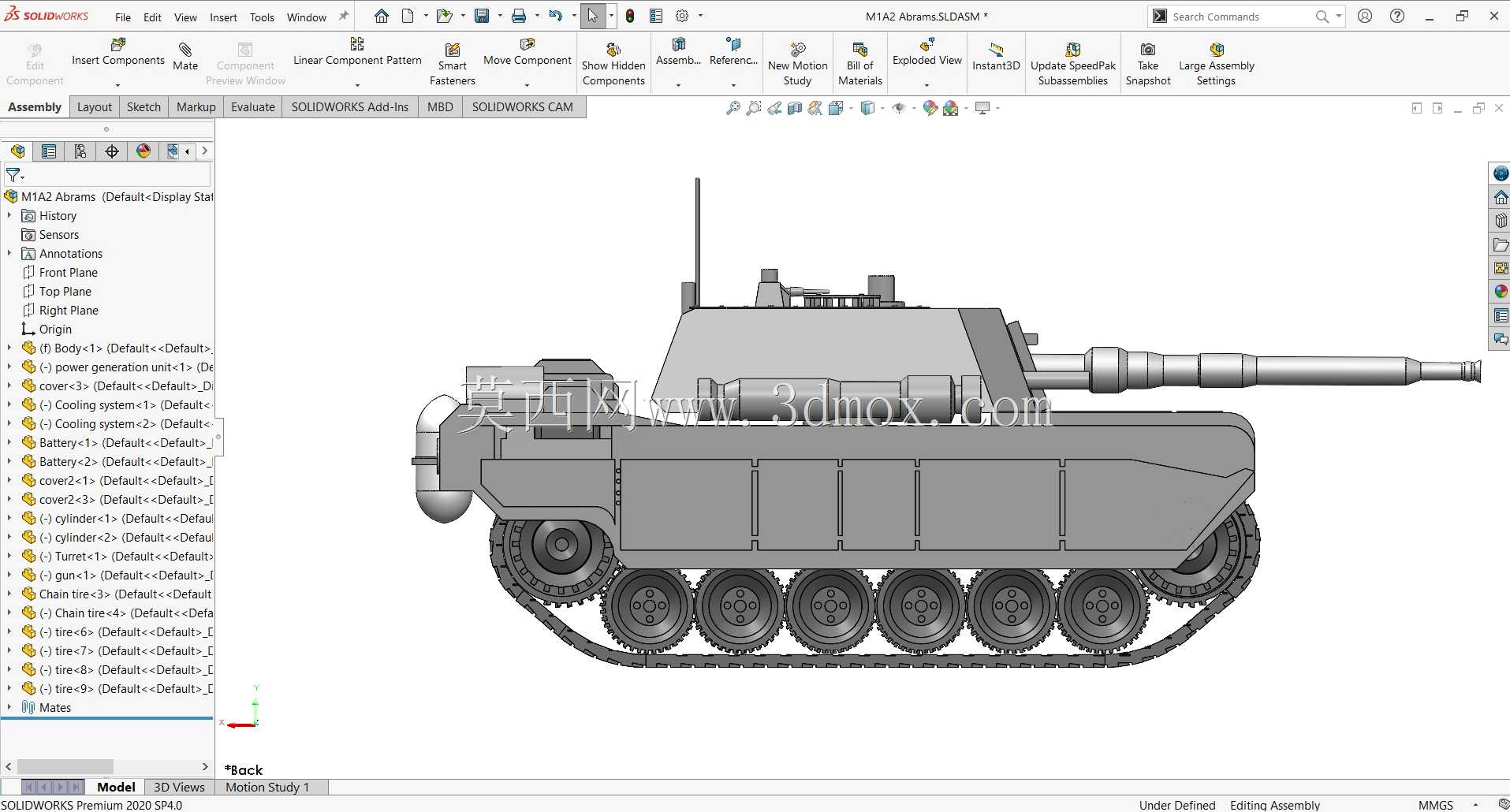This screenshot has height=812, width=1510.
Task: Expand the Mates folder
Action: (x=9, y=707)
